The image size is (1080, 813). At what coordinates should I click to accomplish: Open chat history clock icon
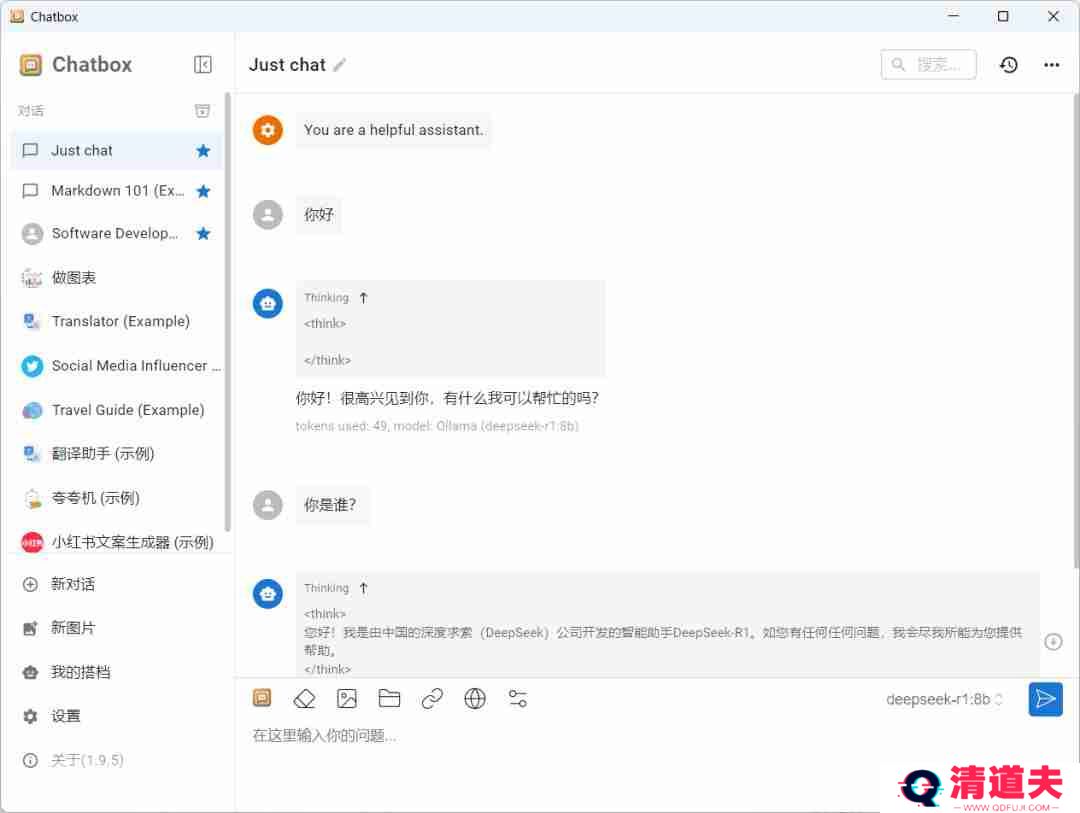(x=1008, y=65)
